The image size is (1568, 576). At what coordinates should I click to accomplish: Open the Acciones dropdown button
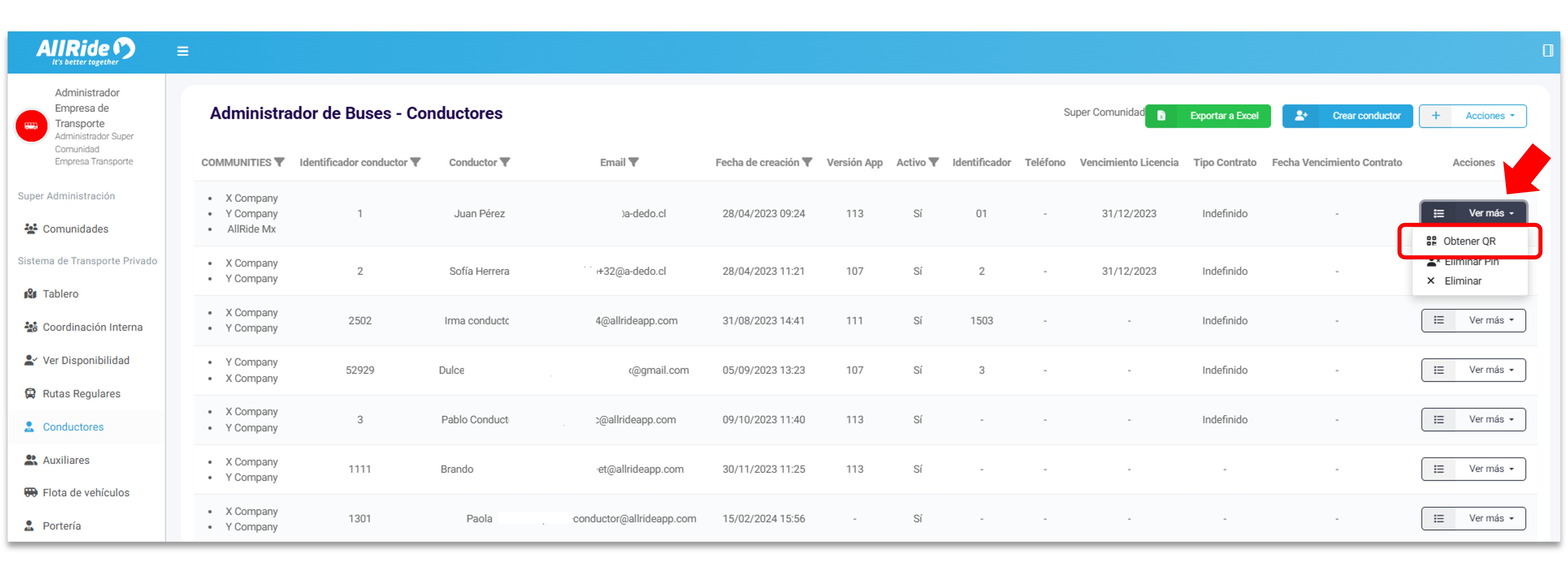(1472, 116)
